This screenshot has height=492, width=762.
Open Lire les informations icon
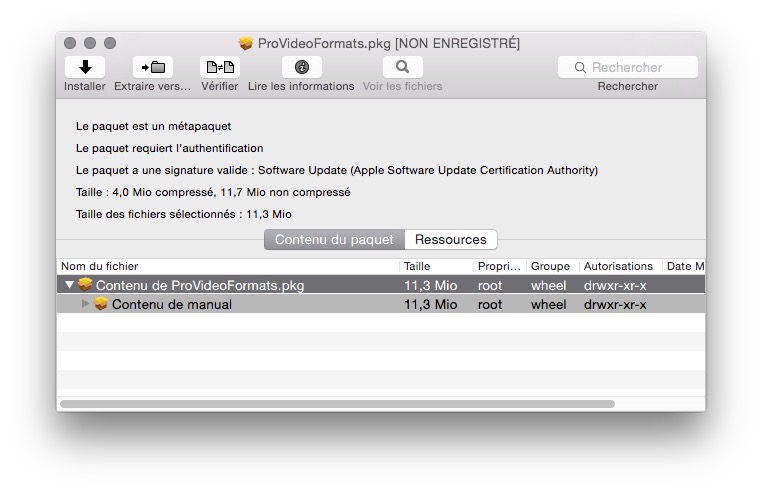(302, 67)
